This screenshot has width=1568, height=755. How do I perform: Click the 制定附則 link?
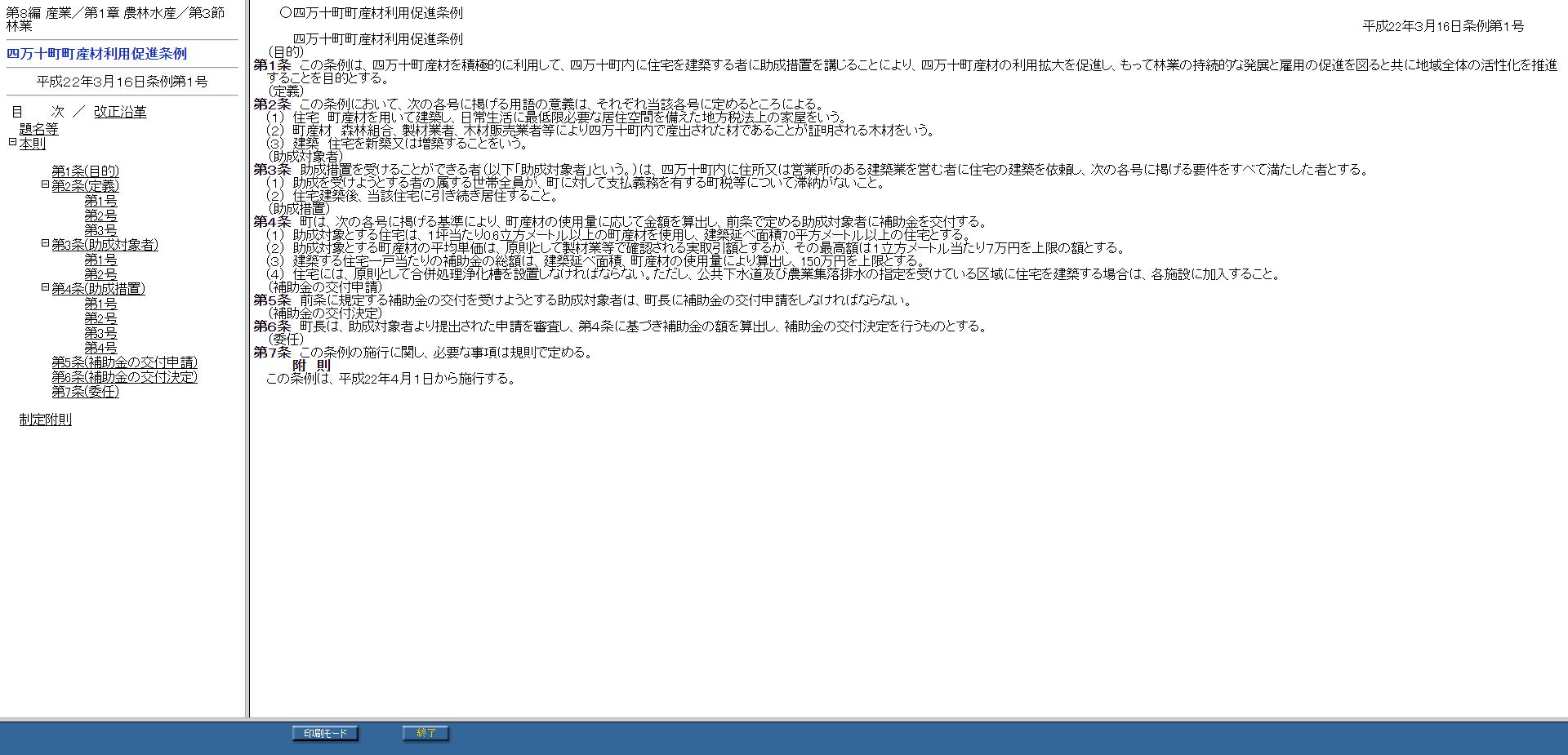pos(46,420)
